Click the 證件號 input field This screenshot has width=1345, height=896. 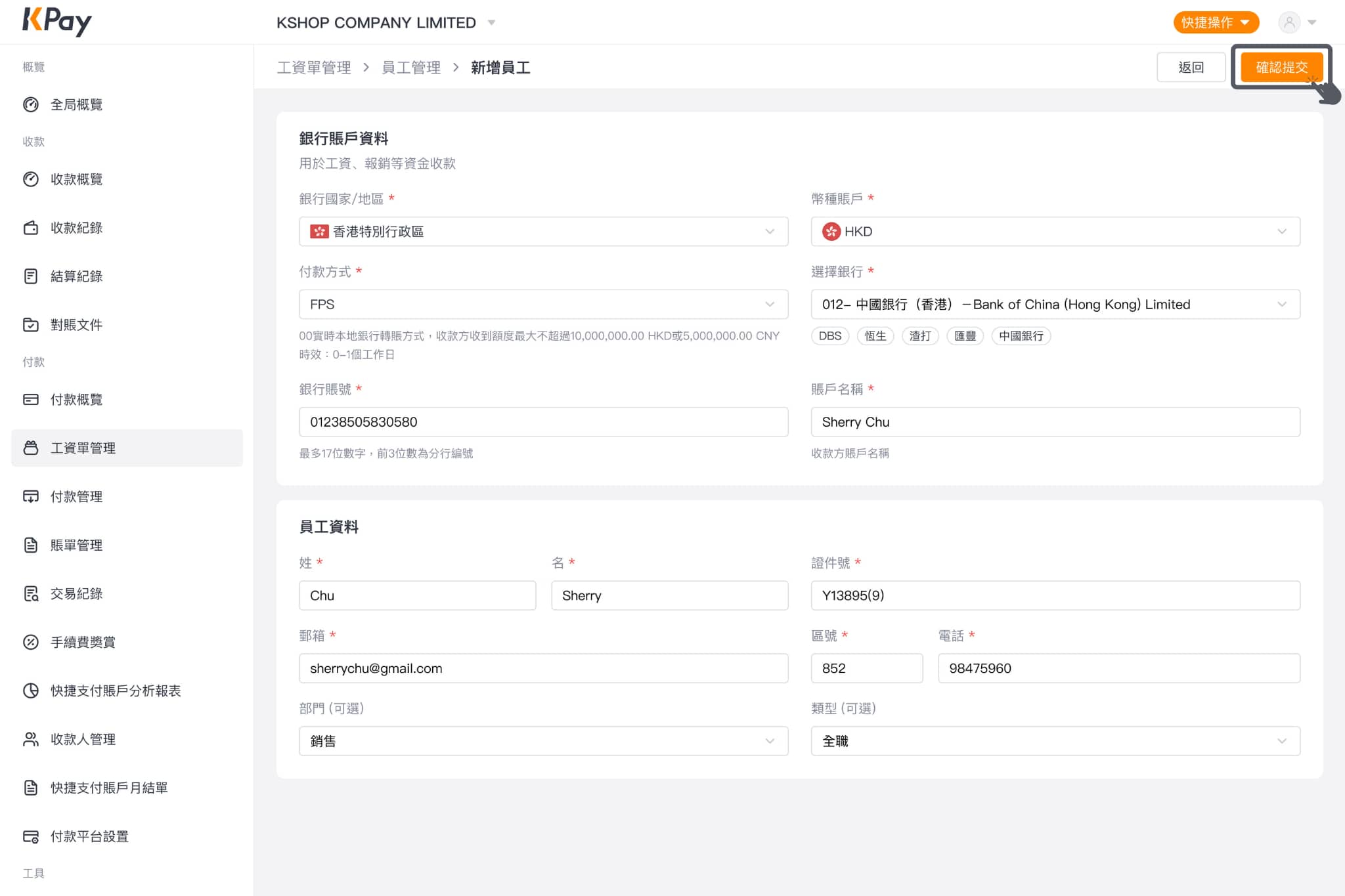[x=1055, y=595]
